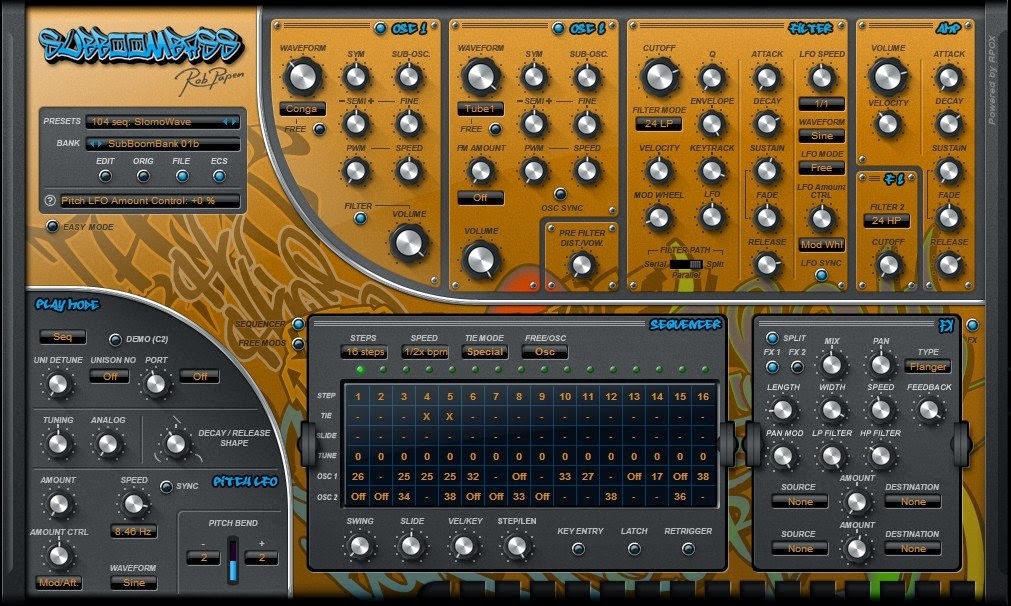Click the pitch bend fader
The height and width of the screenshot is (606, 1011).
pos(233,560)
